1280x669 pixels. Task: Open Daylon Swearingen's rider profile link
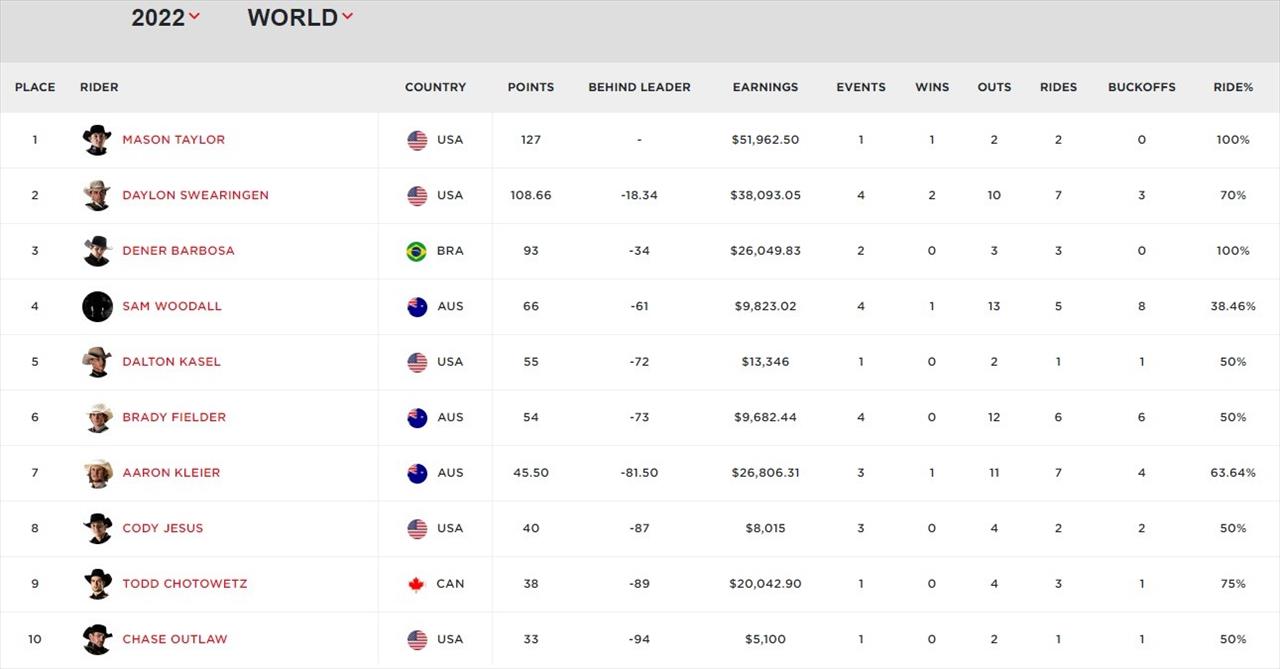tap(195, 195)
